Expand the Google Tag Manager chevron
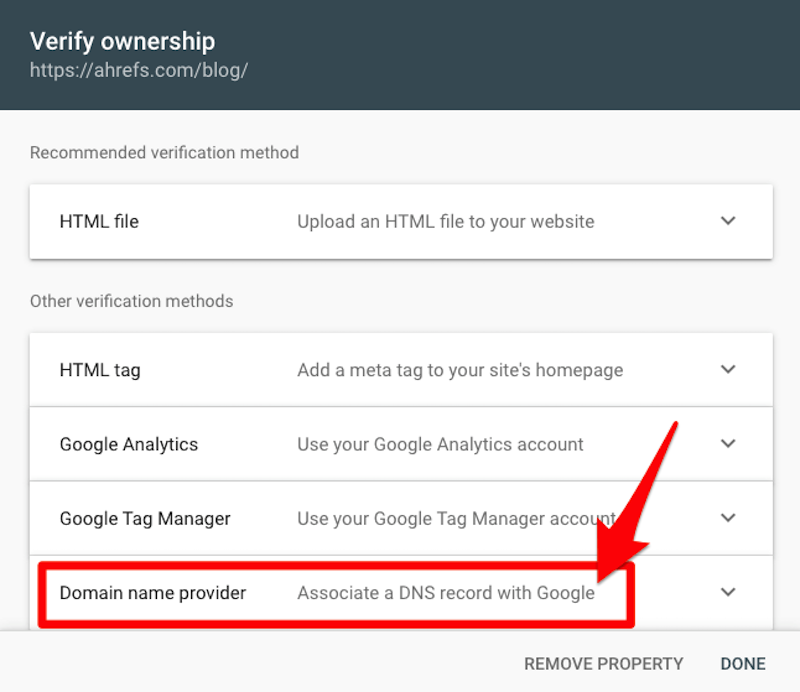The image size is (800, 692). tap(728, 518)
